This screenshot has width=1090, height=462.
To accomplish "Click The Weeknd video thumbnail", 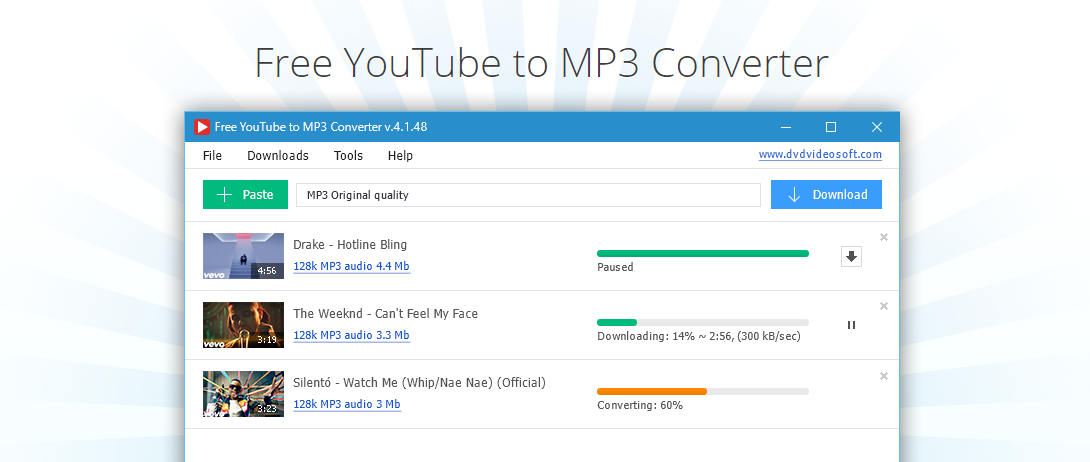I will (x=243, y=325).
